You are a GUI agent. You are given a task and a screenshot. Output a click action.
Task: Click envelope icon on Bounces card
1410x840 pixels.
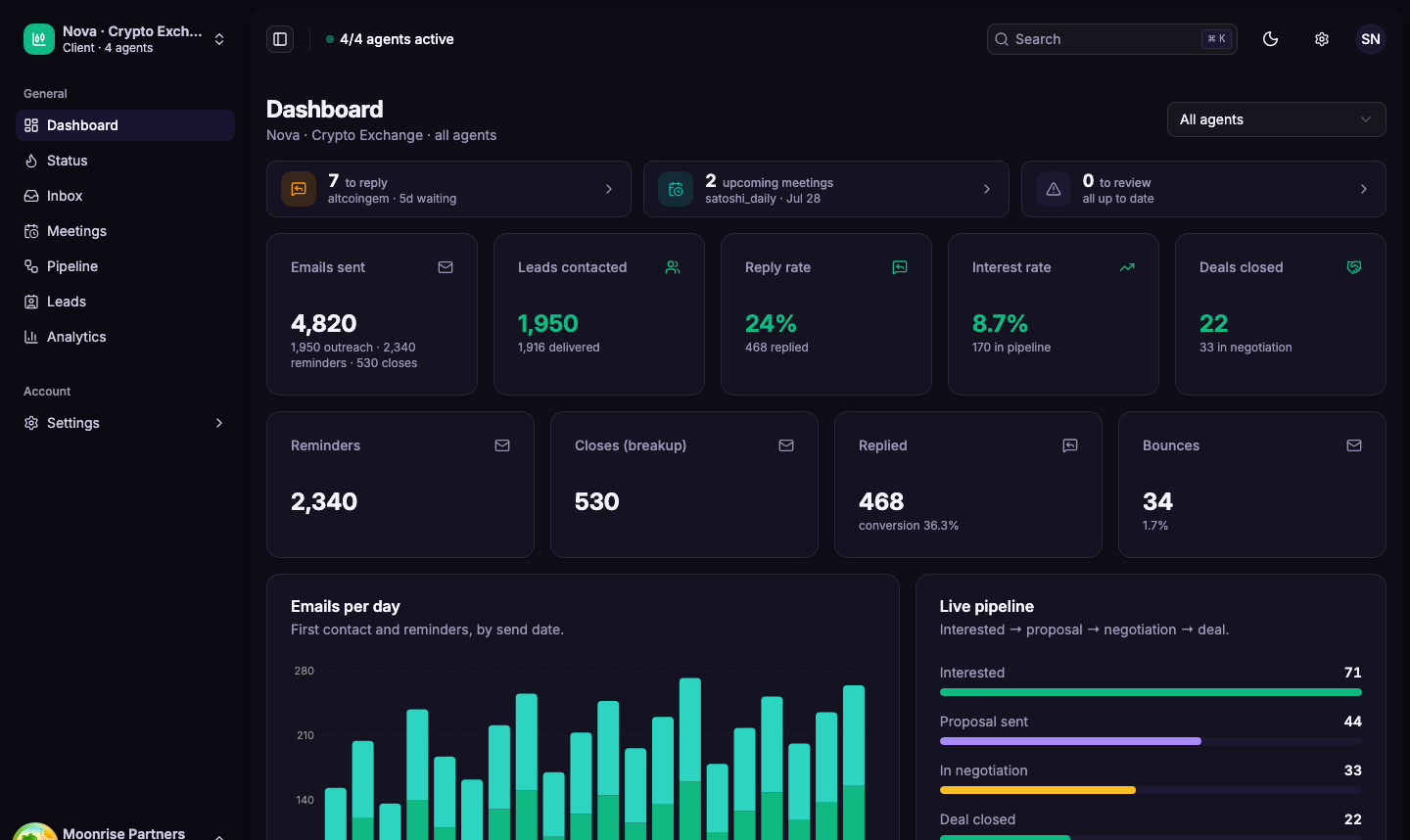point(1354,445)
